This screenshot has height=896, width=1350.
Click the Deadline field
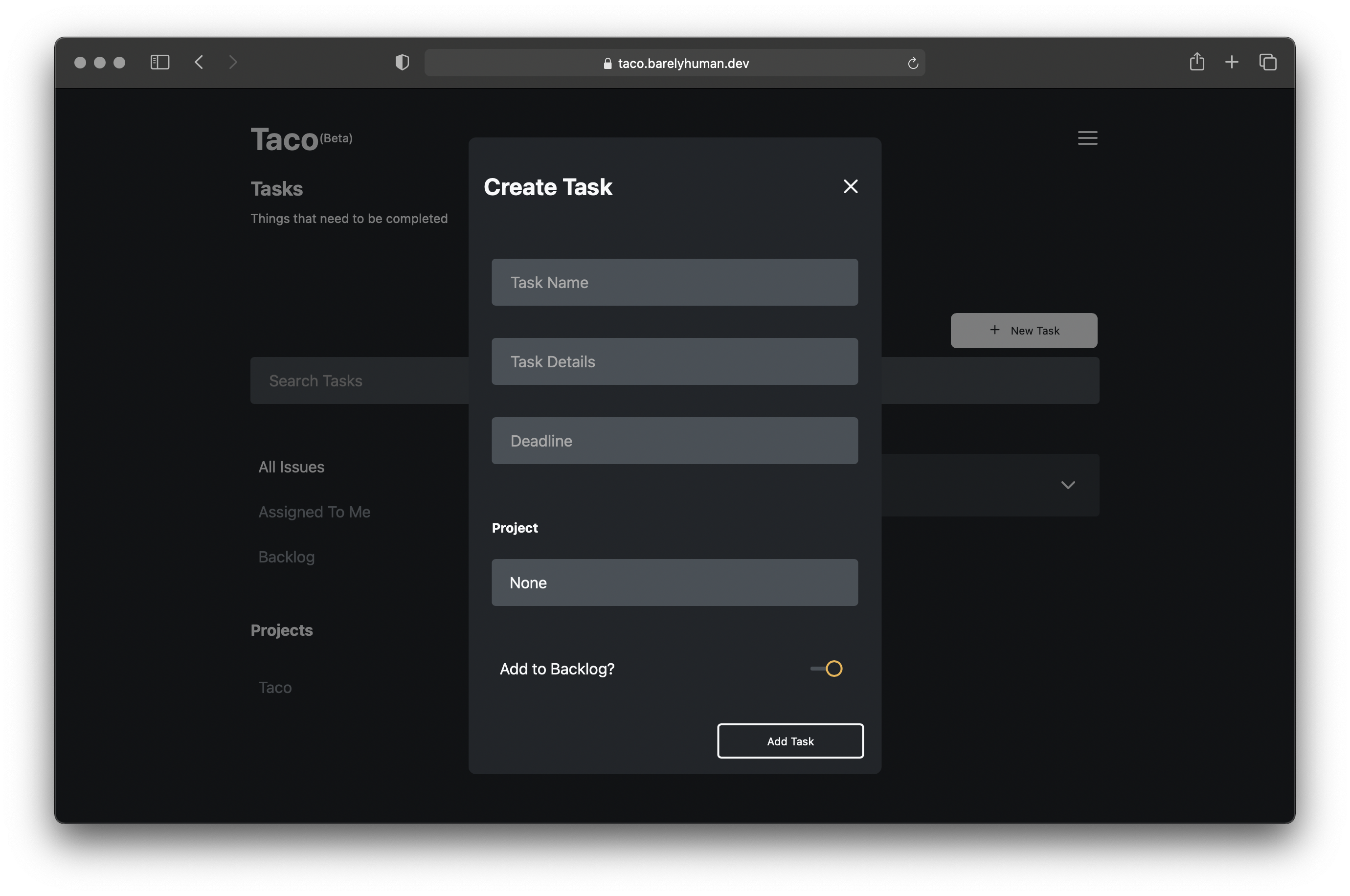point(674,441)
